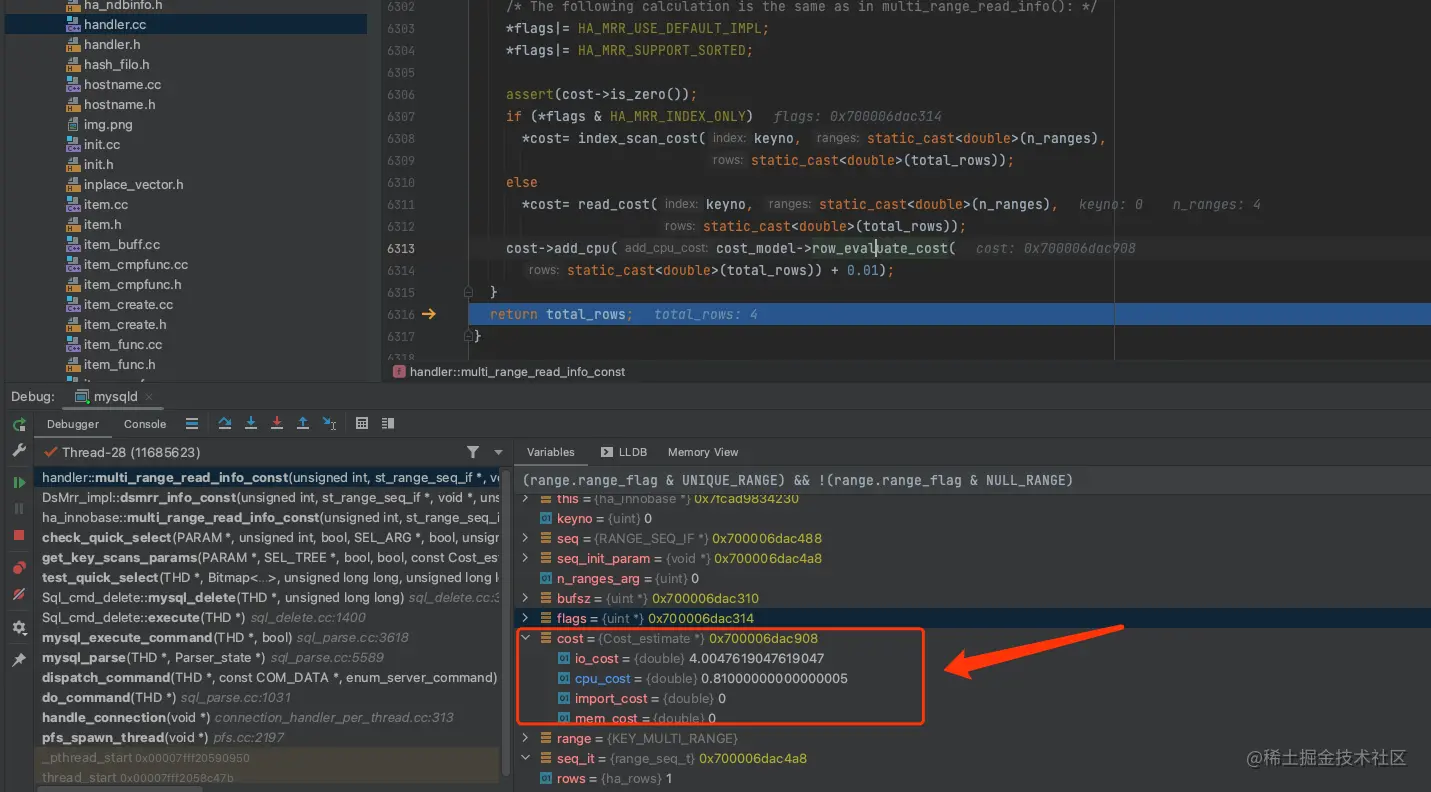
Task: Open the Memory View tab
Action: tap(703, 452)
